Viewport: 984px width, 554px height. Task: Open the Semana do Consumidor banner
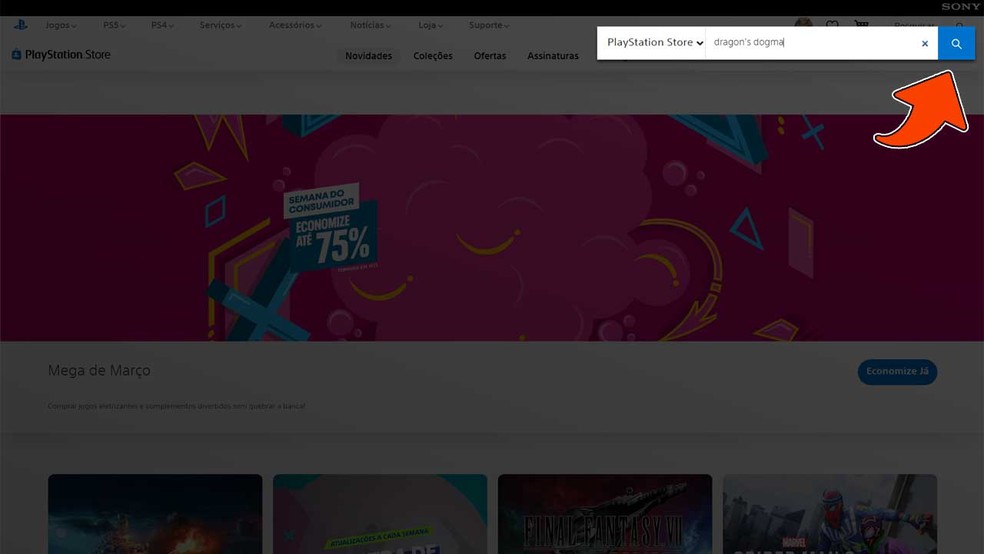tap(492, 228)
